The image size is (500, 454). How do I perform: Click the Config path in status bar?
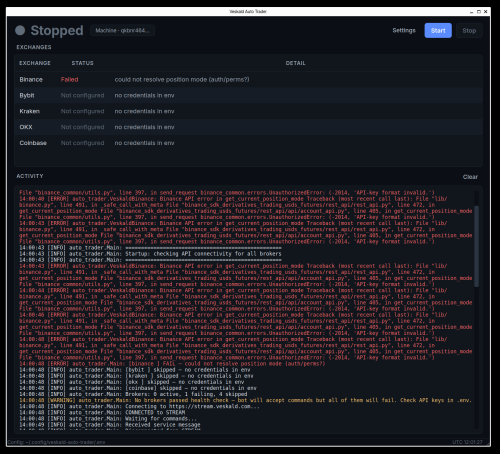56,442
